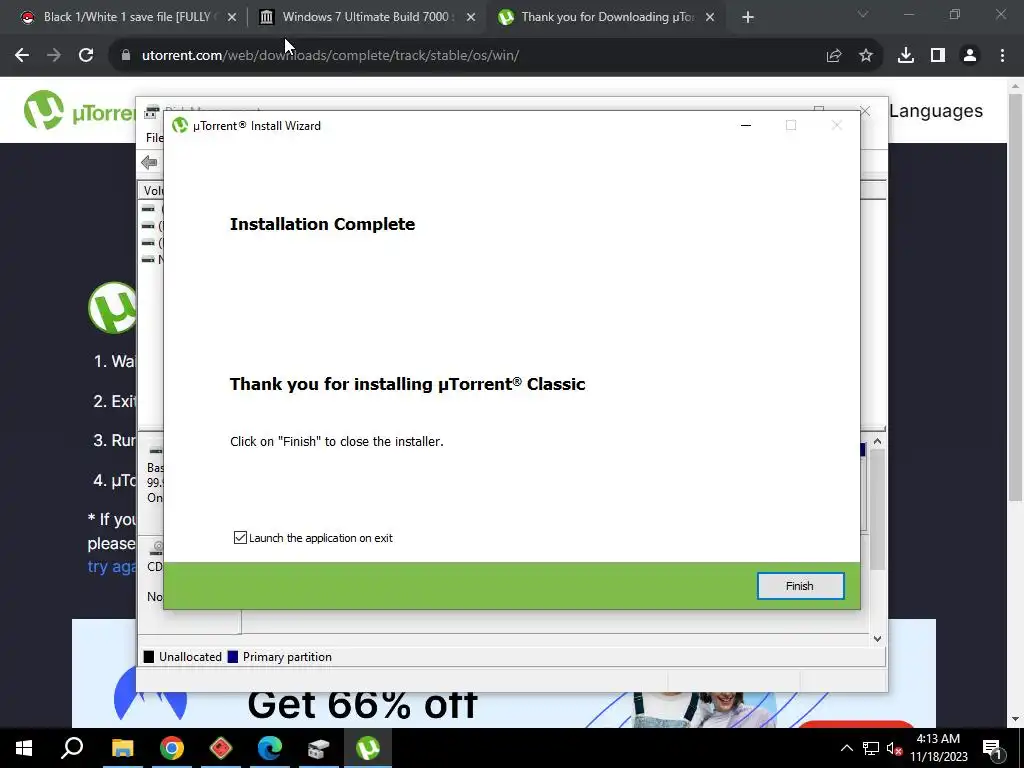Screen dimensions: 1024x768
Task: Open Google Chrome from taskbar
Action: [x=172, y=748]
